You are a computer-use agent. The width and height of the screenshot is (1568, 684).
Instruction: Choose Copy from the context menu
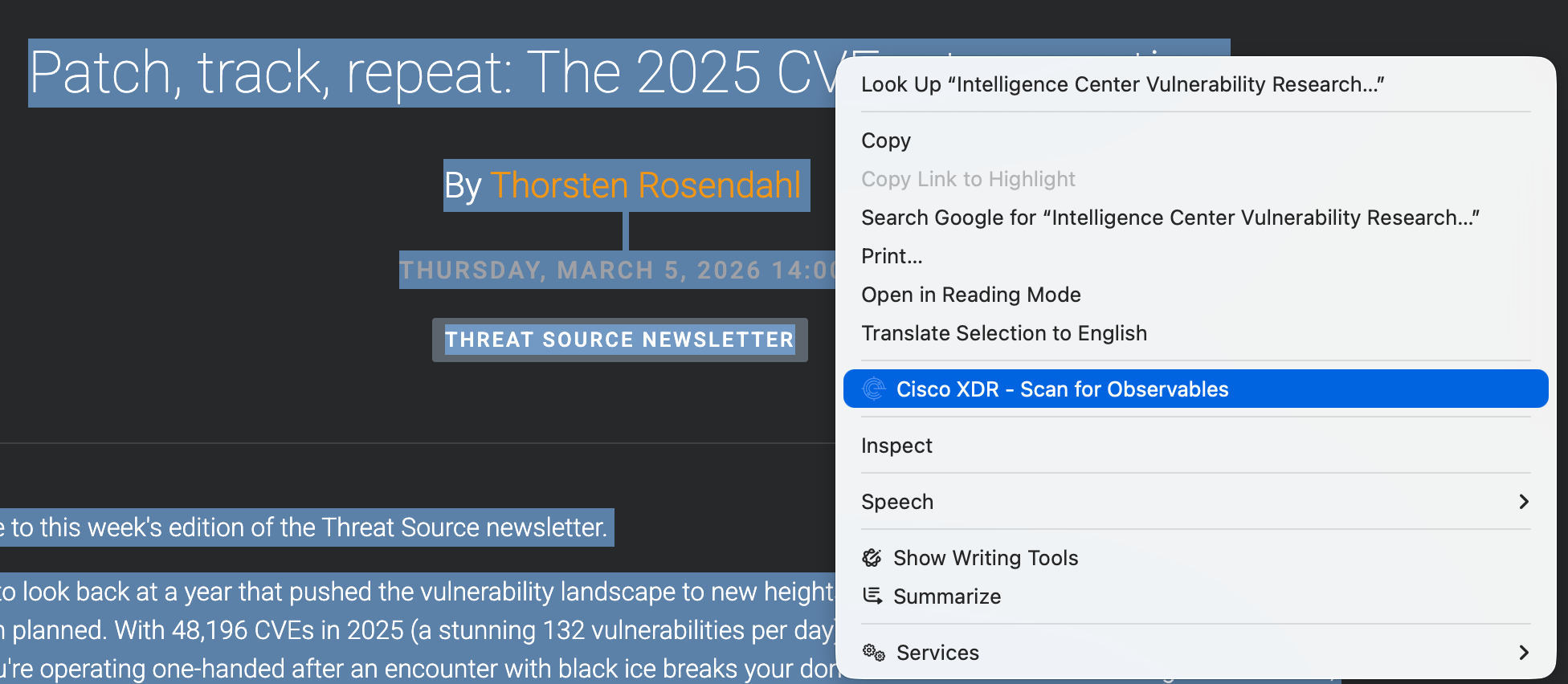pyautogui.click(x=885, y=140)
